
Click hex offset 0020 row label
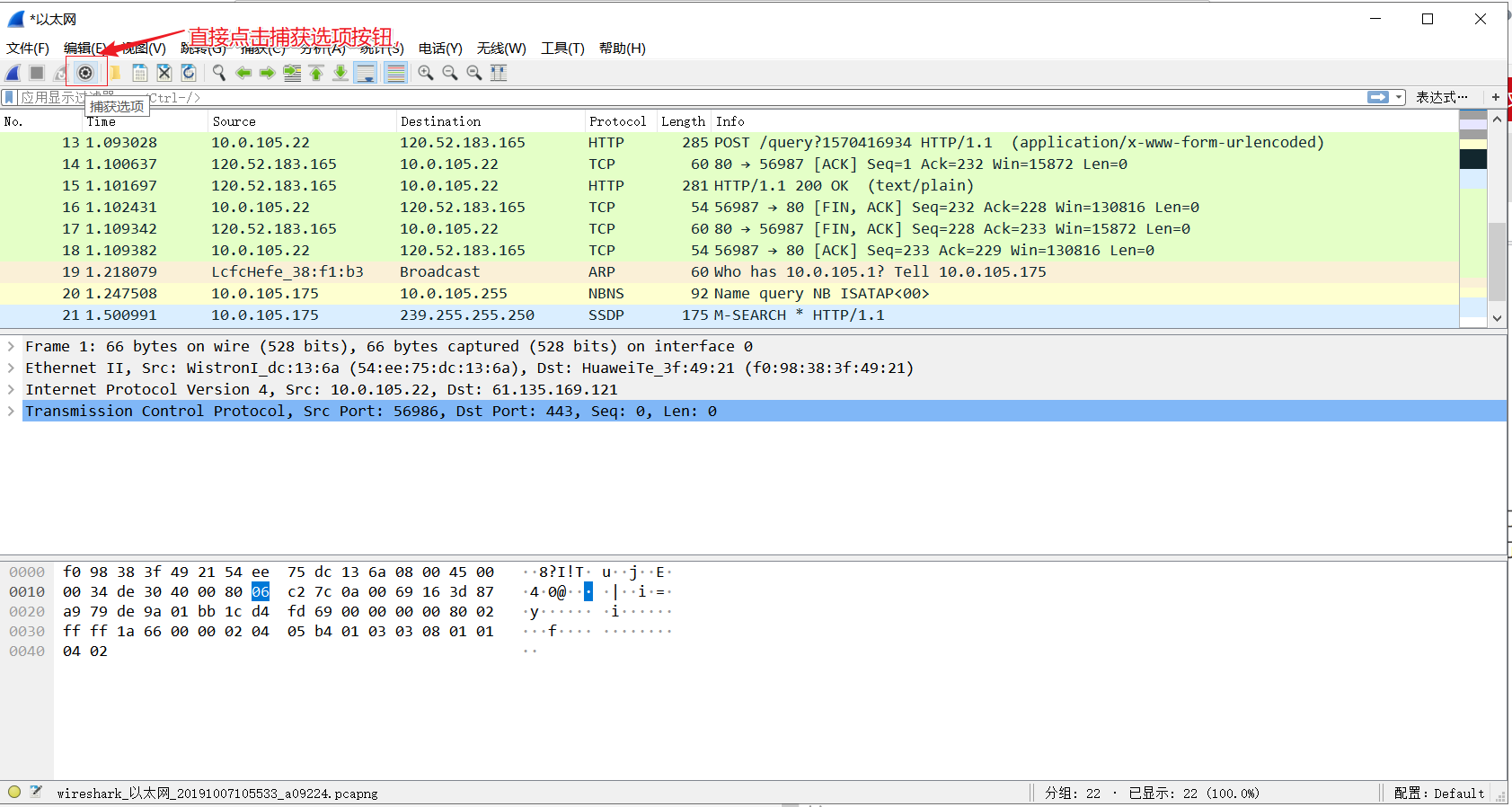tap(27, 611)
